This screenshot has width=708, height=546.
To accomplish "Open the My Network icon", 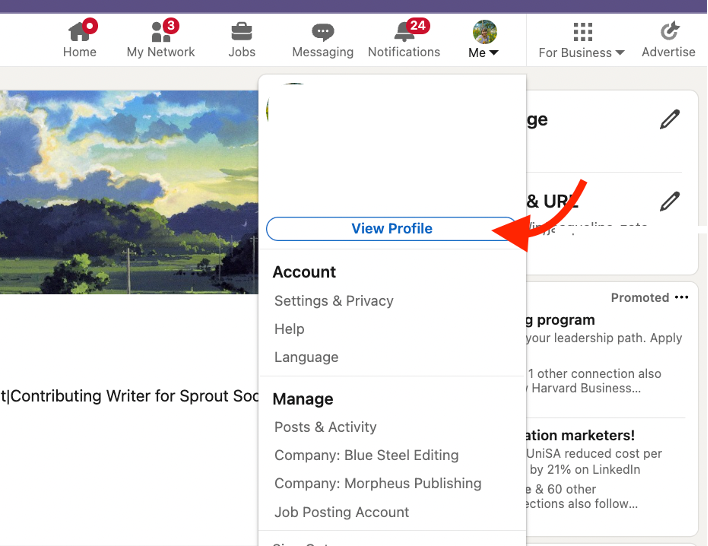I will pos(161,32).
